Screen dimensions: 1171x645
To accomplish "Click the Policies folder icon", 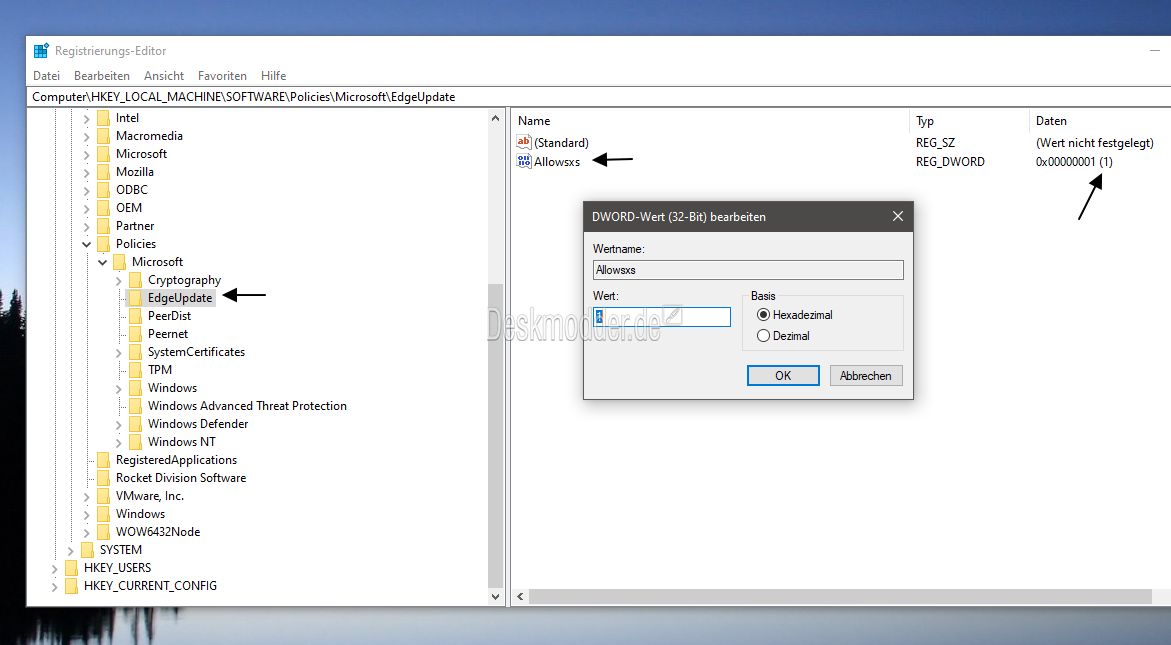I will pos(103,243).
